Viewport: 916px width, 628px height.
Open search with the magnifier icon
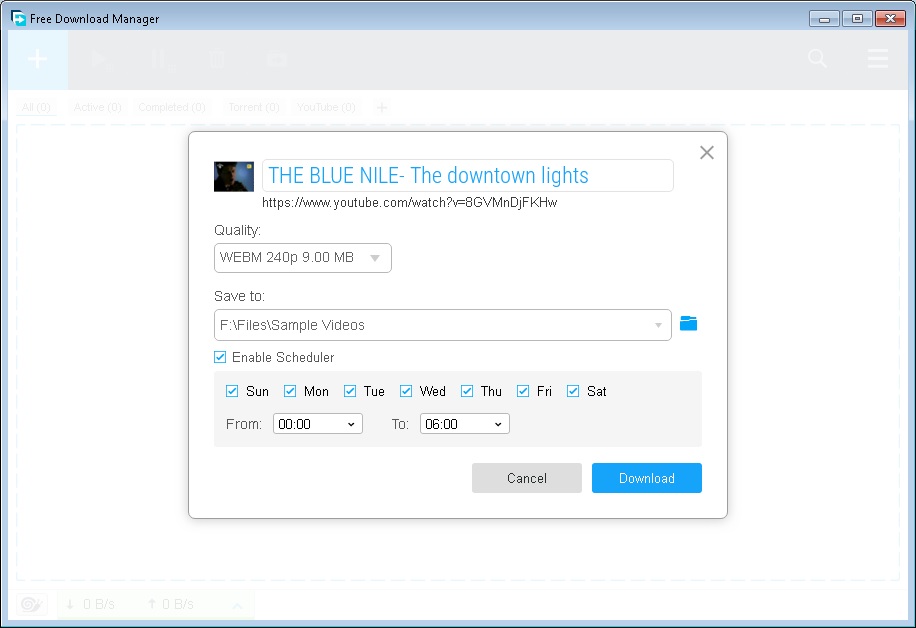[817, 59]
